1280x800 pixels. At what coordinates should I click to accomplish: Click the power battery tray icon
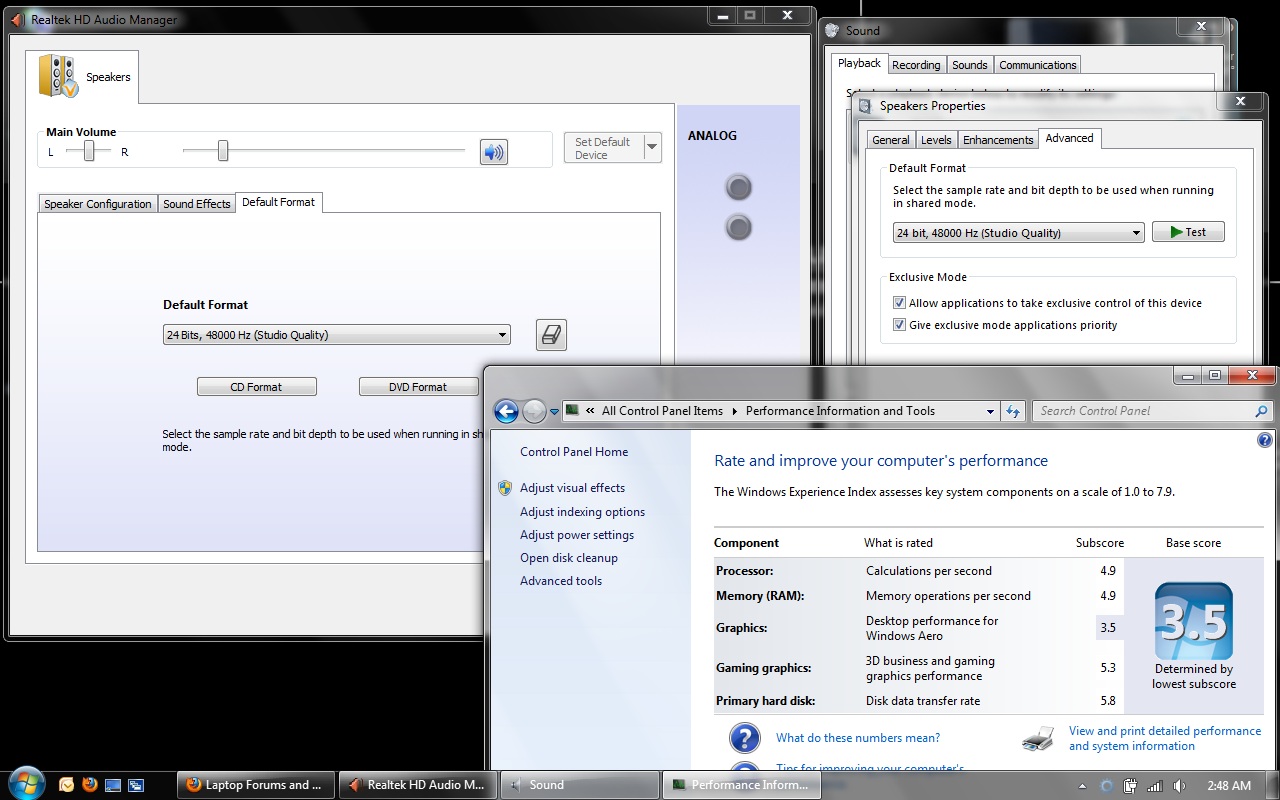(1130, 786)
